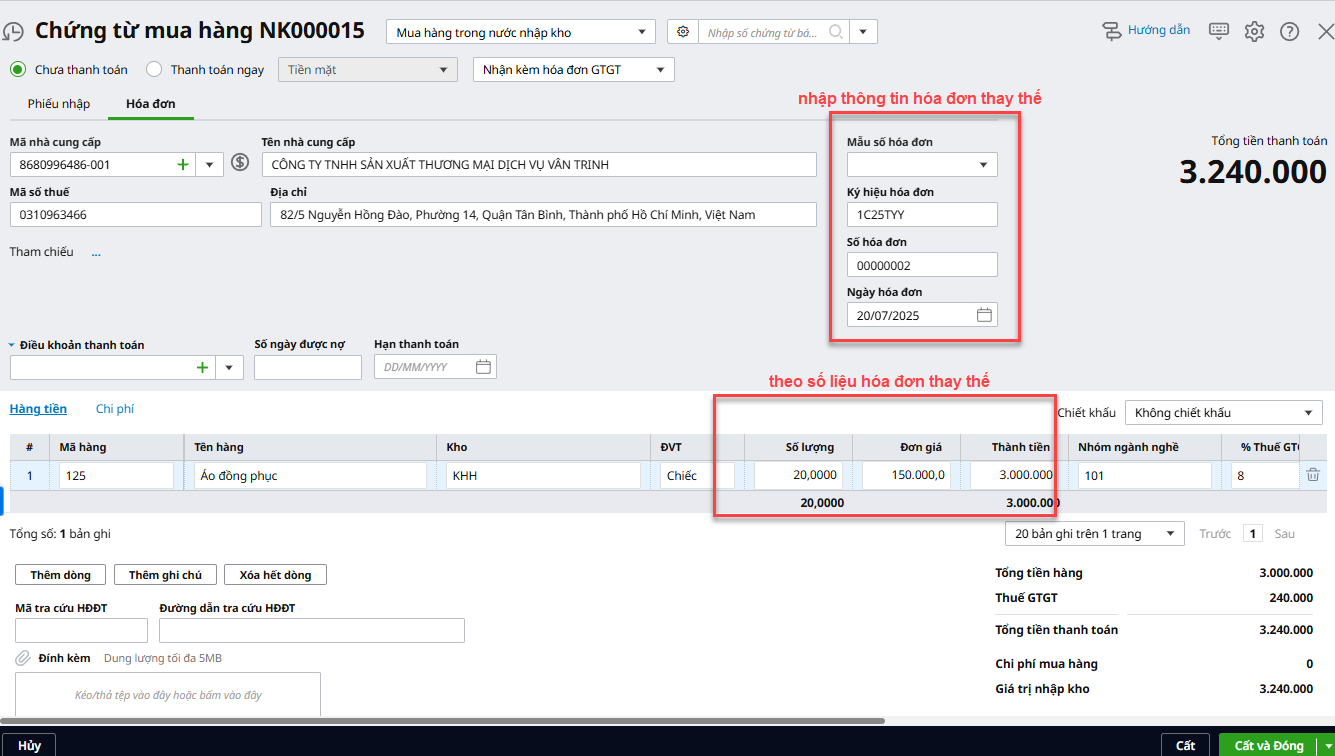Click the history clock icon beside title
The width and height of the screenshot is (1335, 756).
[12, 32]
